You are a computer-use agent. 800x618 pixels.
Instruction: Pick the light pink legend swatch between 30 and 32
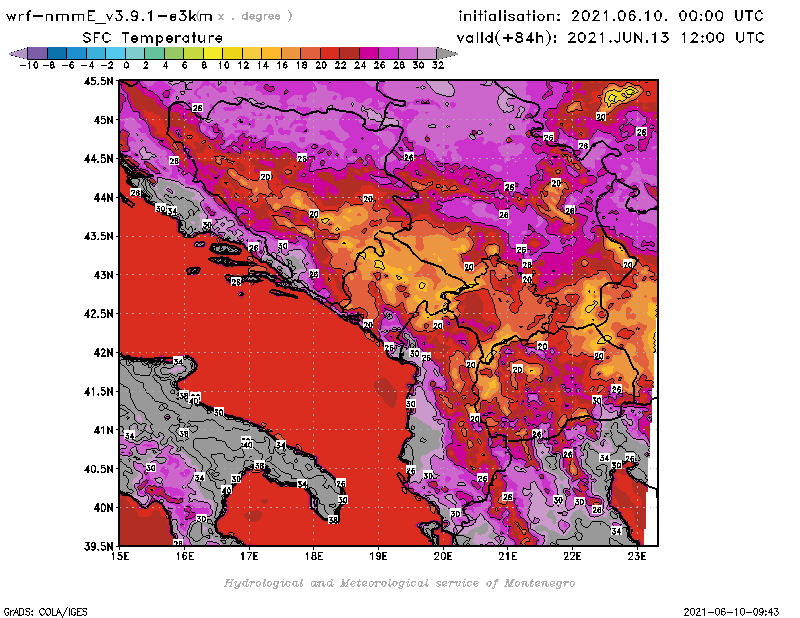coord(428,53)
